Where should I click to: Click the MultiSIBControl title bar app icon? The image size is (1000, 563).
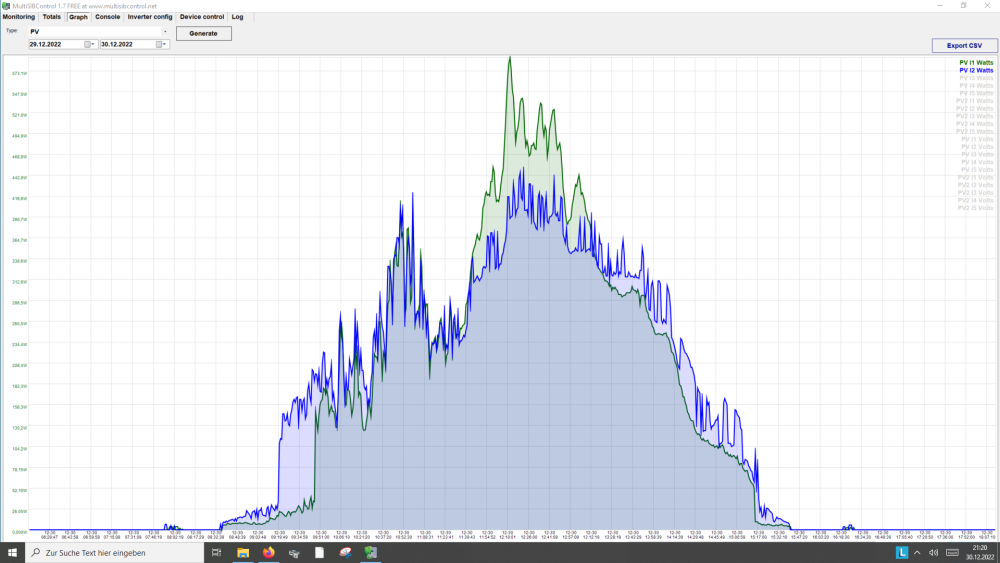pos(6,6)
